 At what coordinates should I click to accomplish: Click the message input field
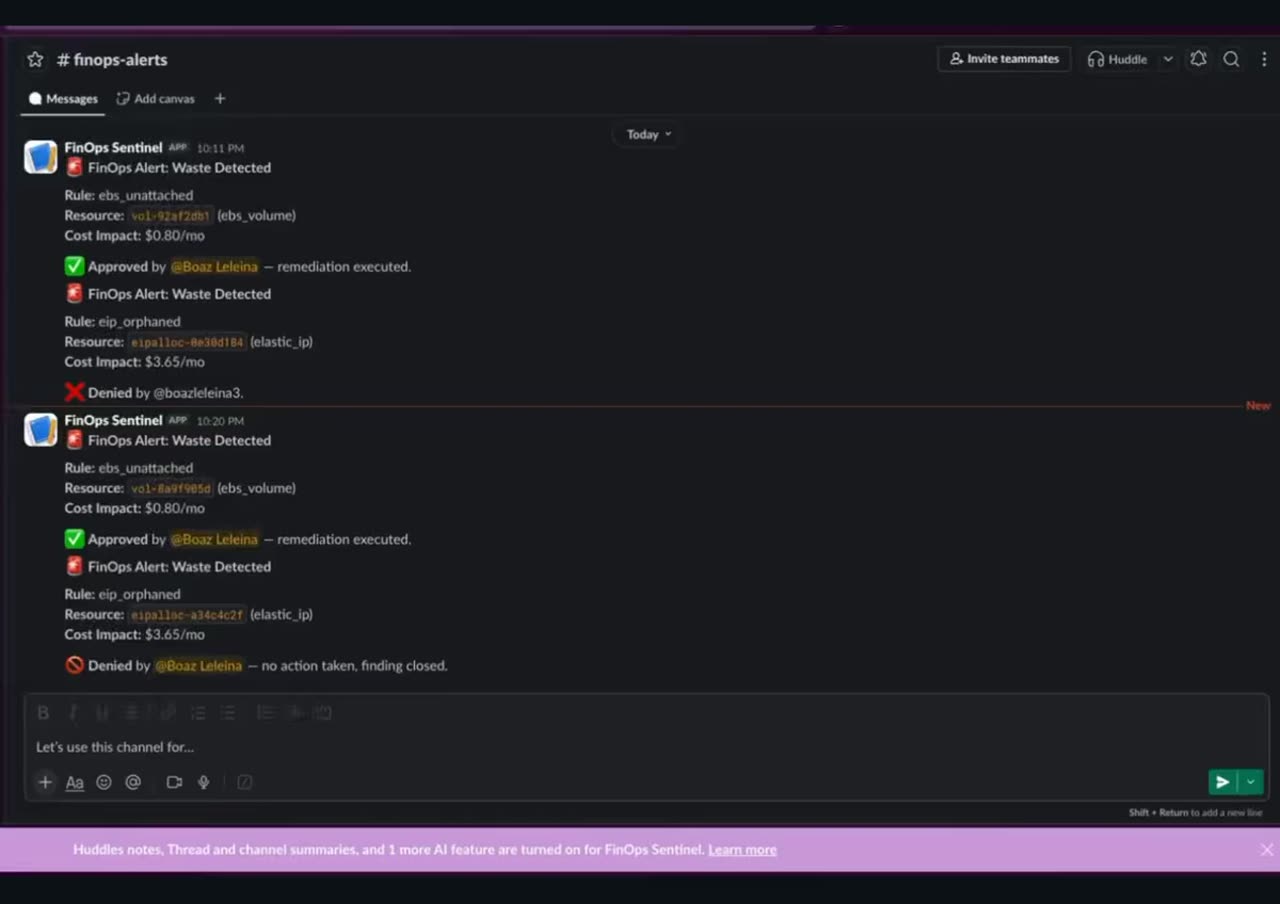coord(646,747)
